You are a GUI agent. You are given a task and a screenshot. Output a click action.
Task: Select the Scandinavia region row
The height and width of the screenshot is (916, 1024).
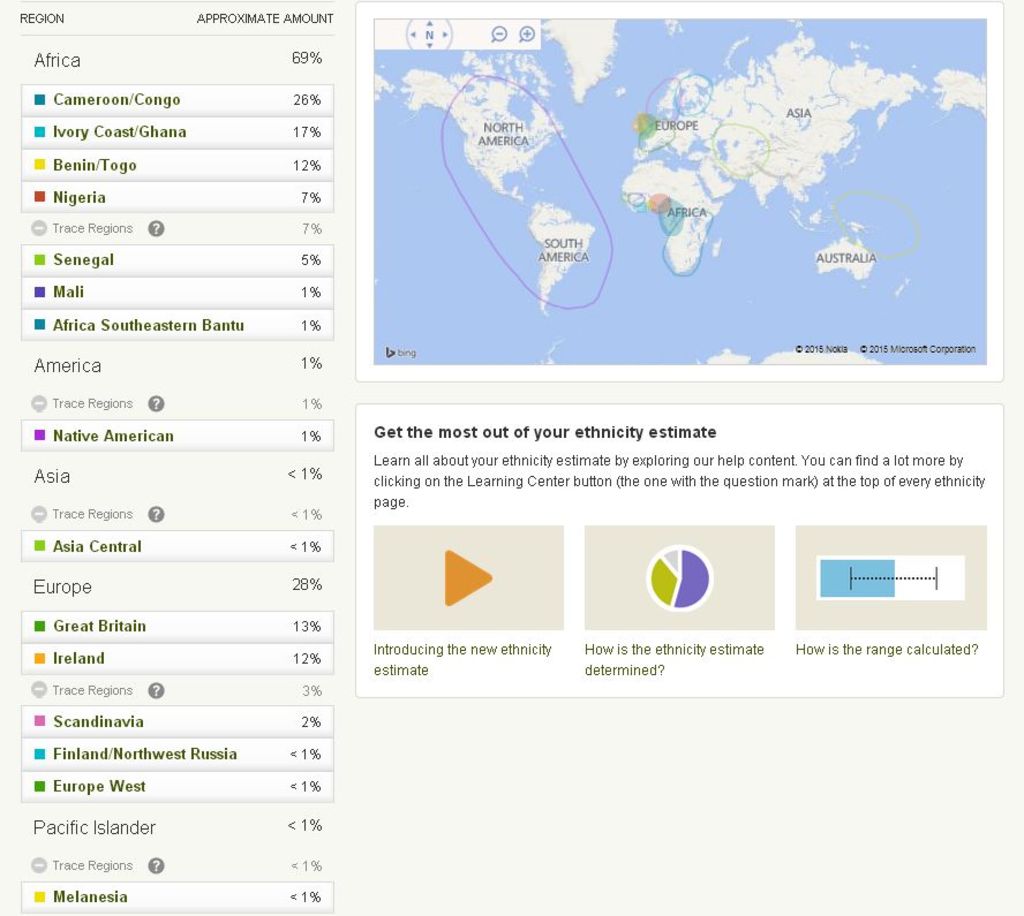[178, 721]
